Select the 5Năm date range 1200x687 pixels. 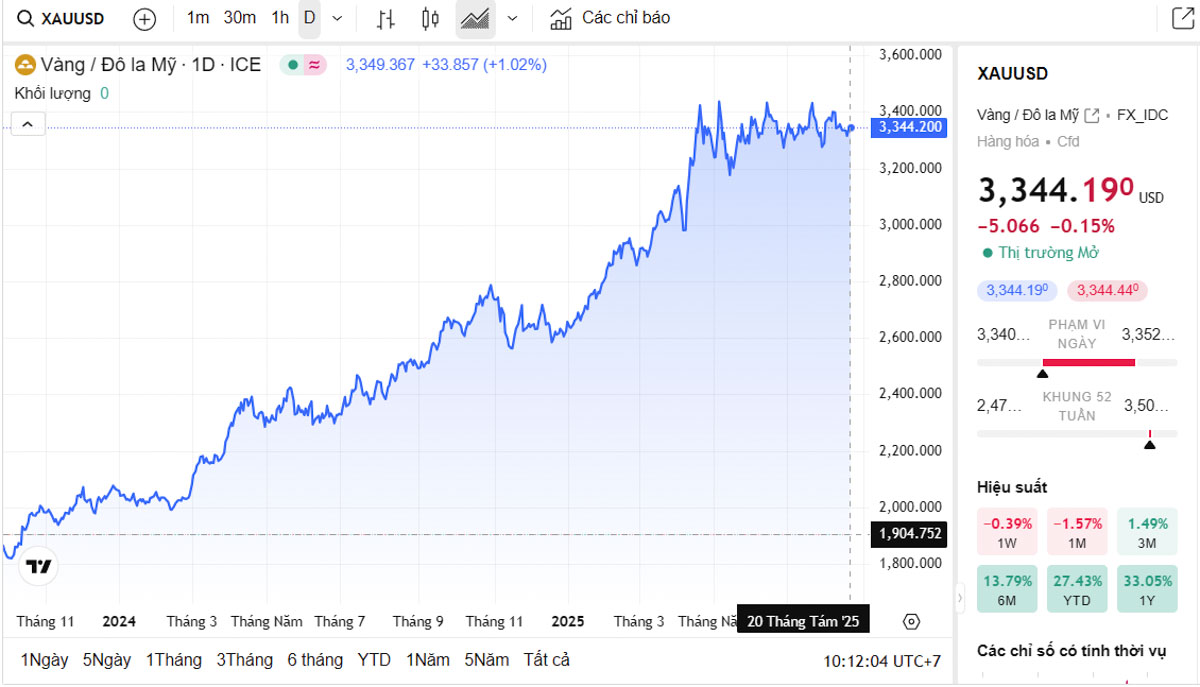pyautogui.click(x=486, y=660)
